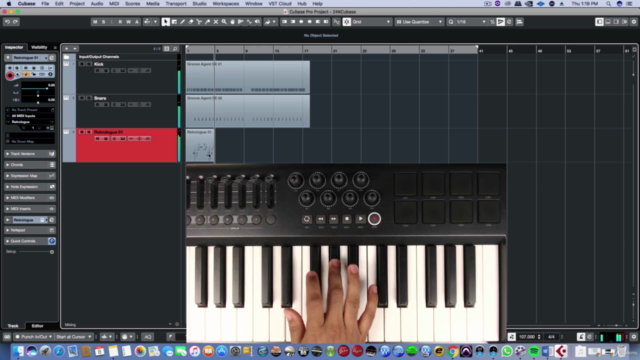Select the Track tab at bottom

pyautogui.click(x=13, y=326)
